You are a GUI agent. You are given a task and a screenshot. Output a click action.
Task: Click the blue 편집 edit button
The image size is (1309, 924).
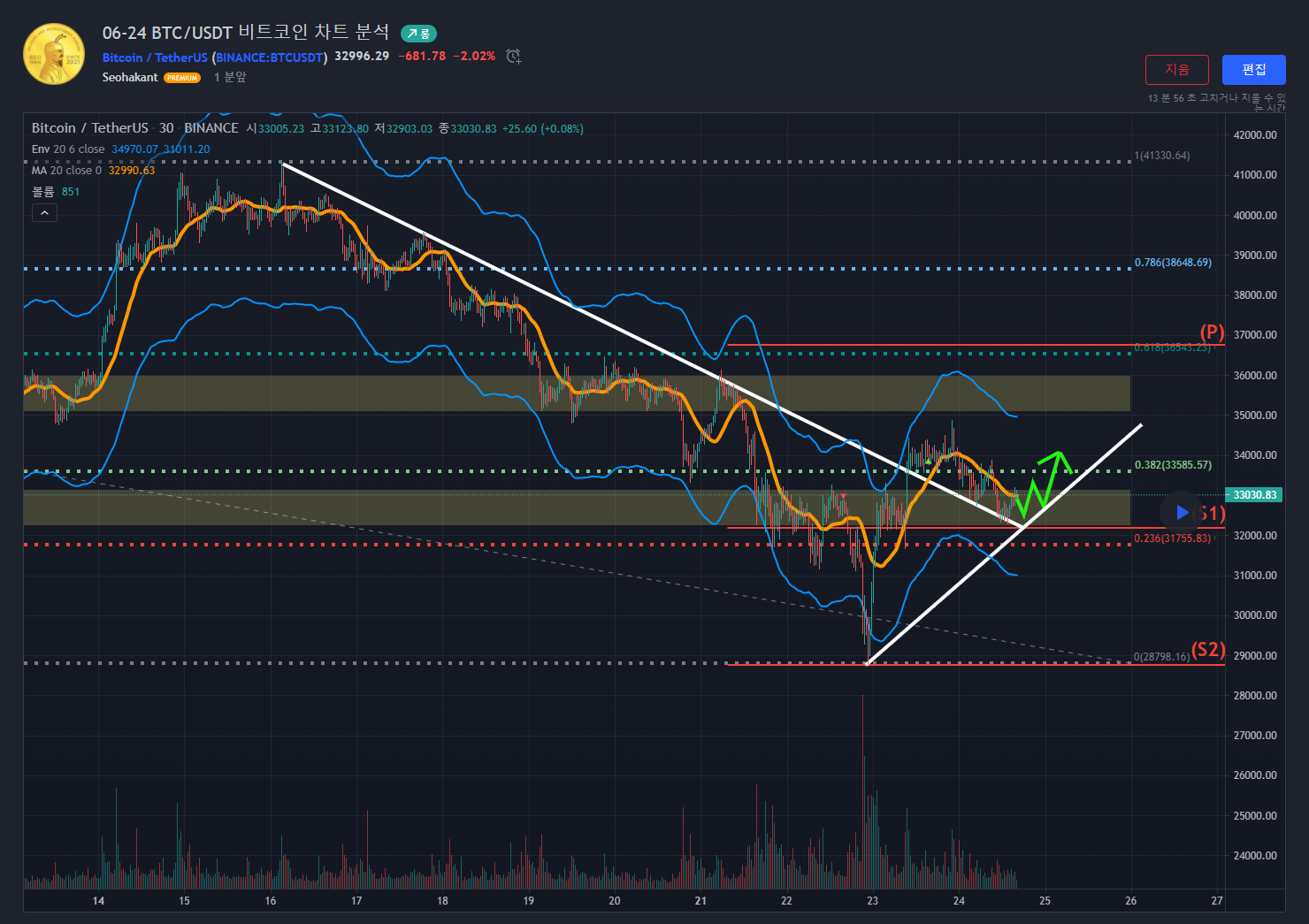tap(1253, 70)
